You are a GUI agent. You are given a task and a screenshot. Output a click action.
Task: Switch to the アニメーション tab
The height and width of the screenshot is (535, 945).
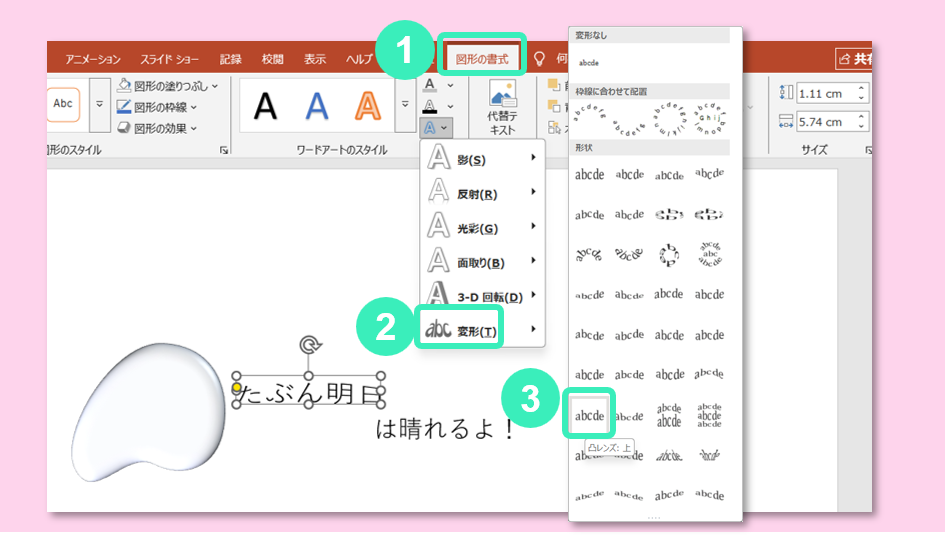pos(93,59)
